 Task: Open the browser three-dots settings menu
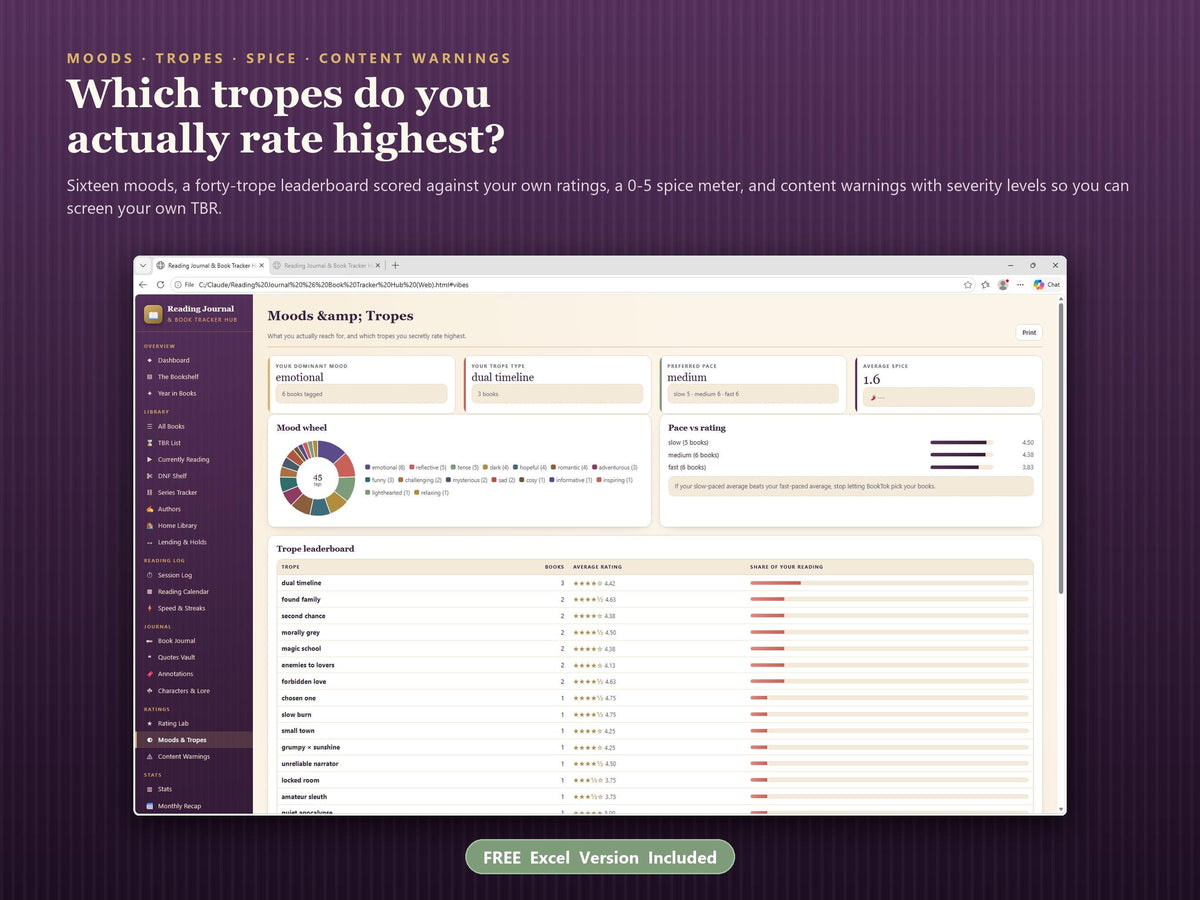[x=1020, y=285]
